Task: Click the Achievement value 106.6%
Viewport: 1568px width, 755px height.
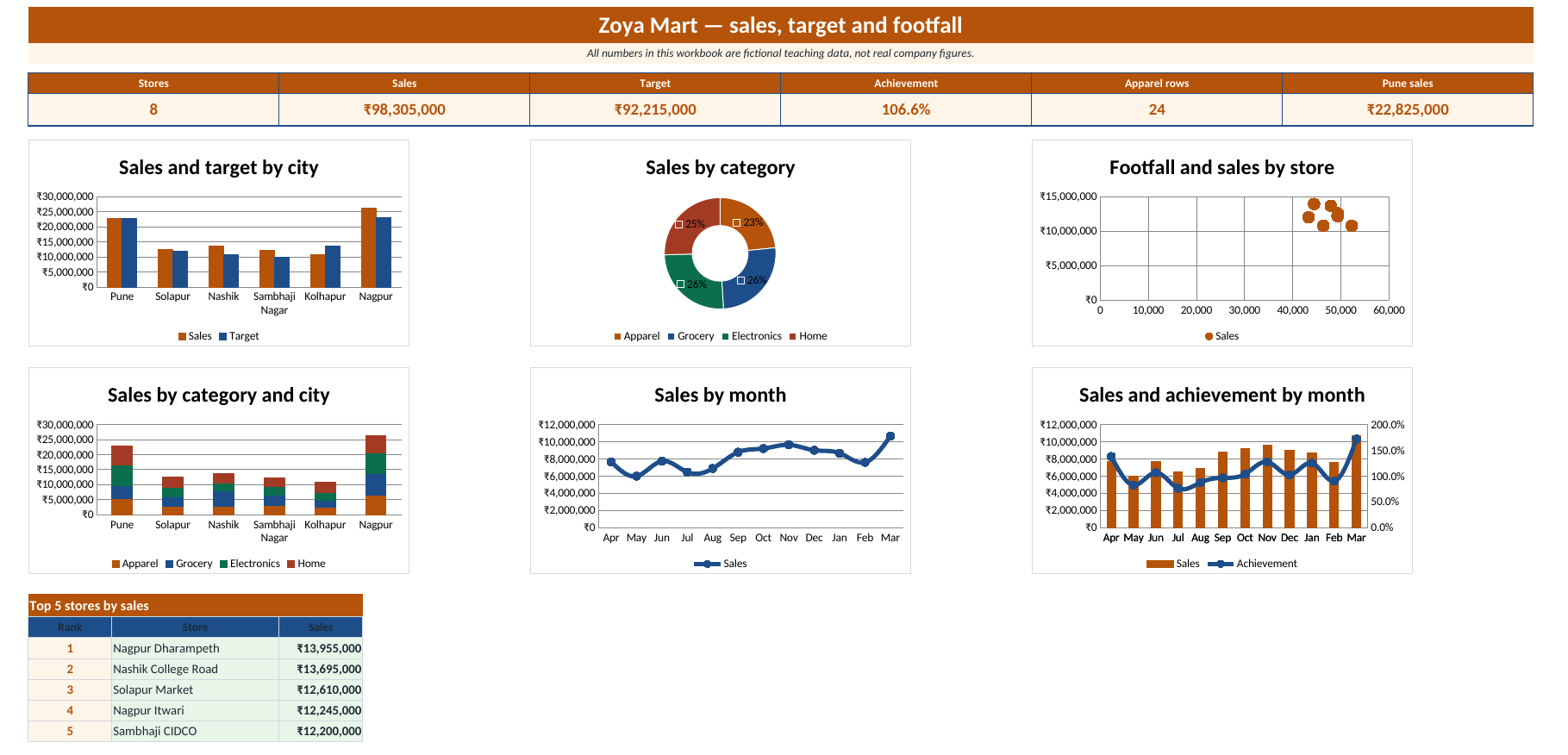Action: click(906, 109)
